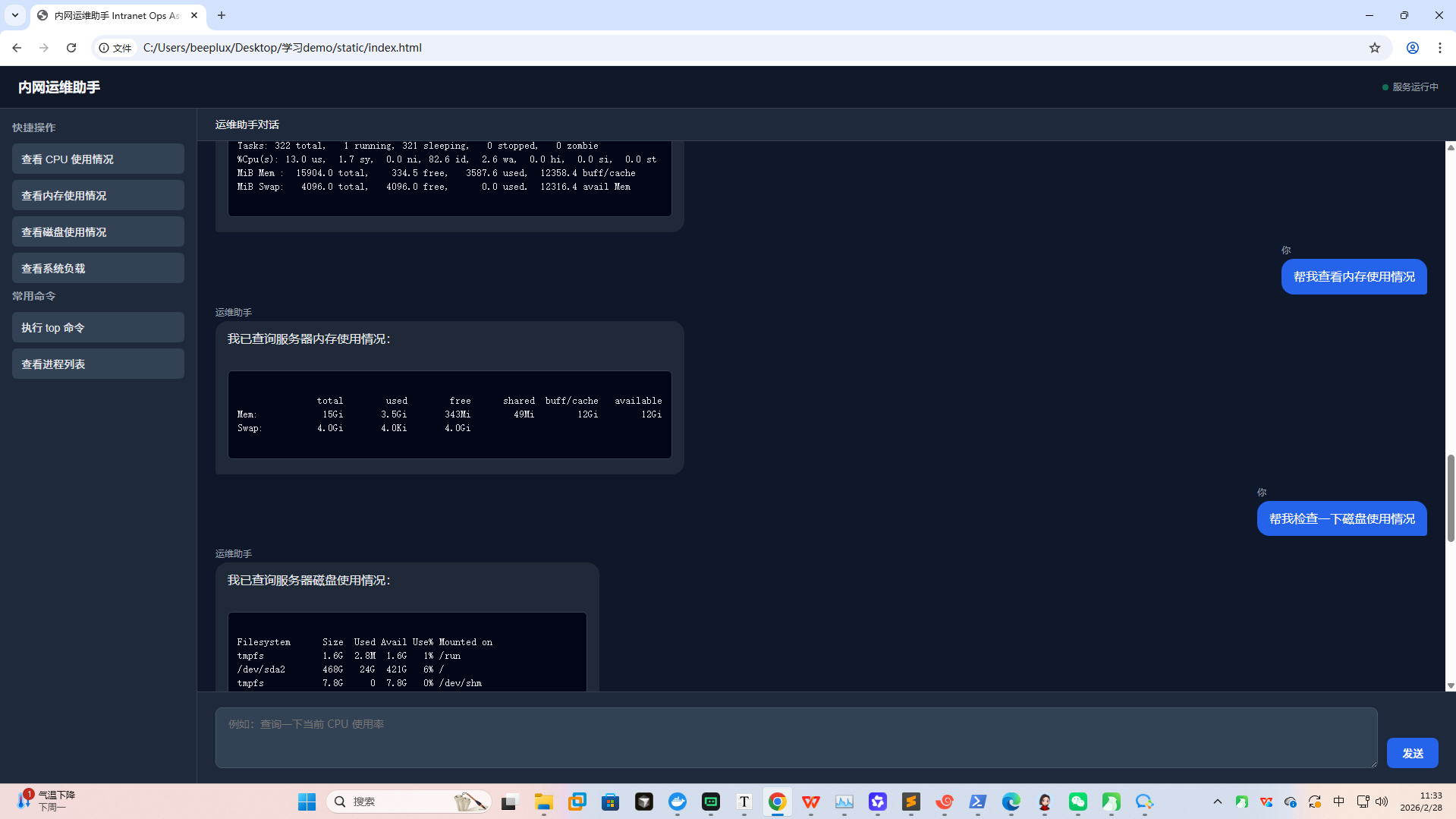1456x819 pixels.
Task: Reload the current page
Action: coord(71,48)
